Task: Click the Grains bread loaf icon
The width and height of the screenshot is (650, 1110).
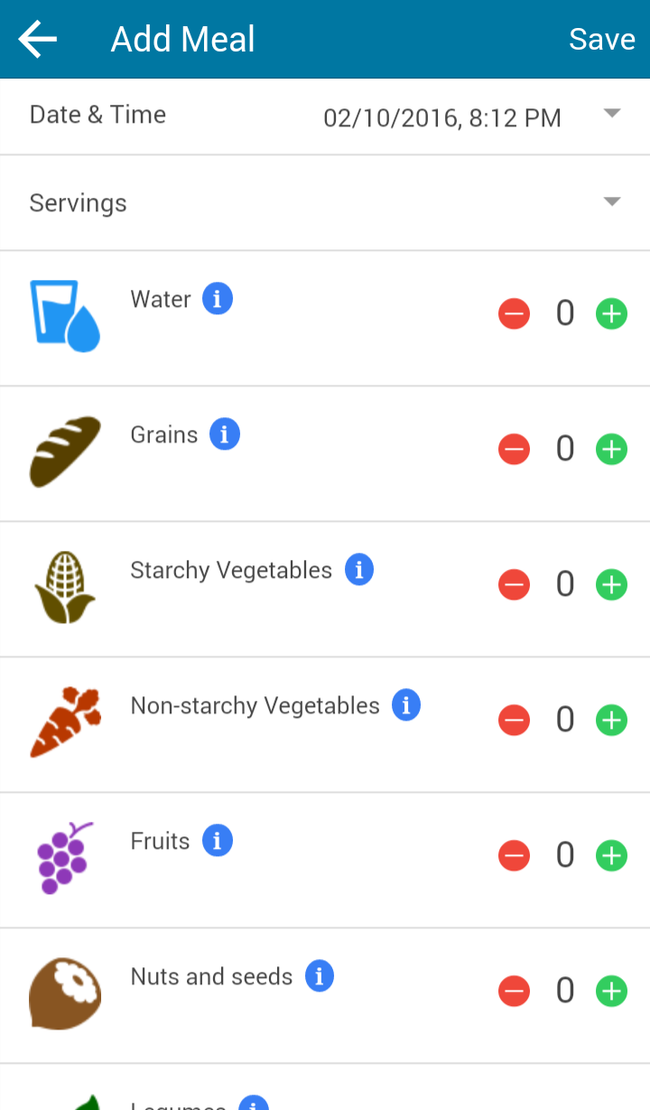Action: [64, 448]
